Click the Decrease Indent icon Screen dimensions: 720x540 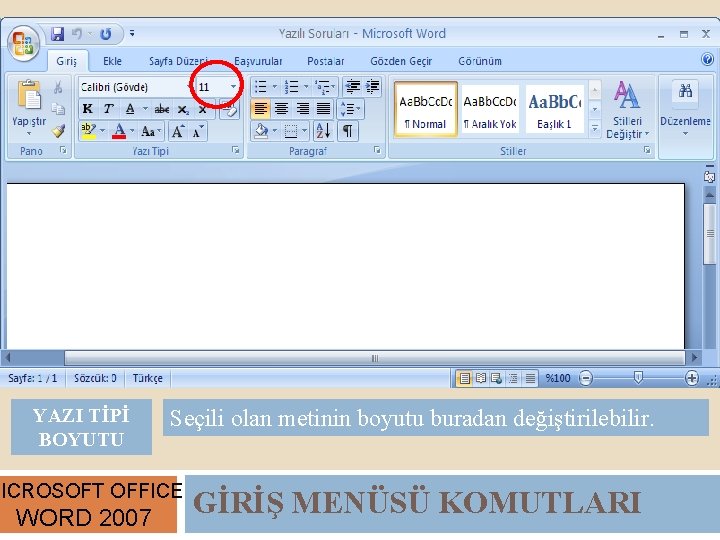[353, 86]
